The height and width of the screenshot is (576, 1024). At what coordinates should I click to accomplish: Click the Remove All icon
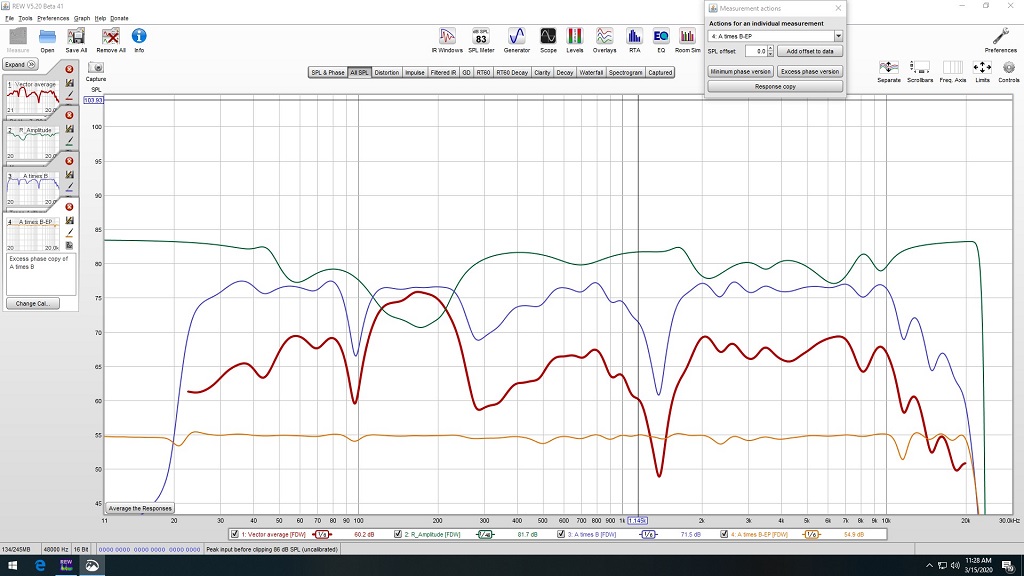point(110,37)
